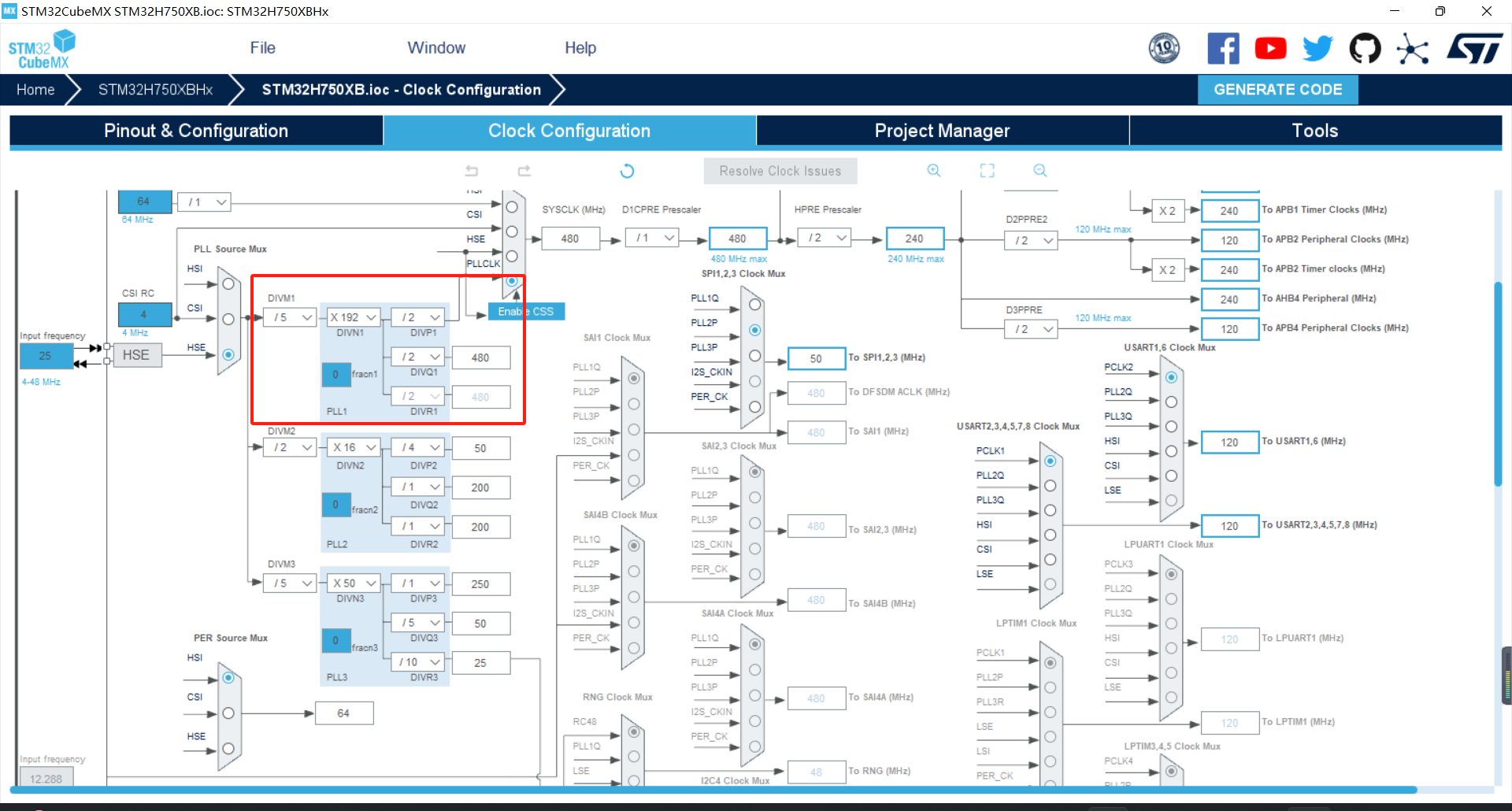Open the DIVQ1 divider dropdown
Screen dimensions: 1512x811
(418, 357)
